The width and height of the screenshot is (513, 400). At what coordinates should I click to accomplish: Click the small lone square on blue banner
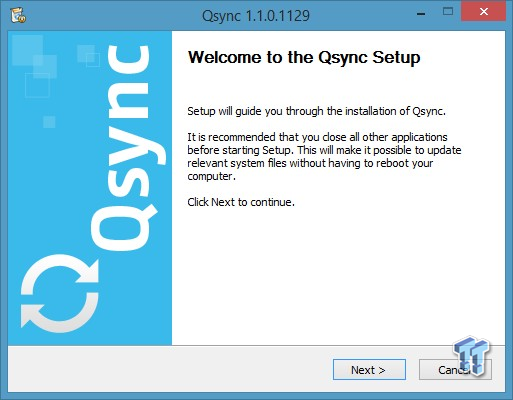(49, 122)
